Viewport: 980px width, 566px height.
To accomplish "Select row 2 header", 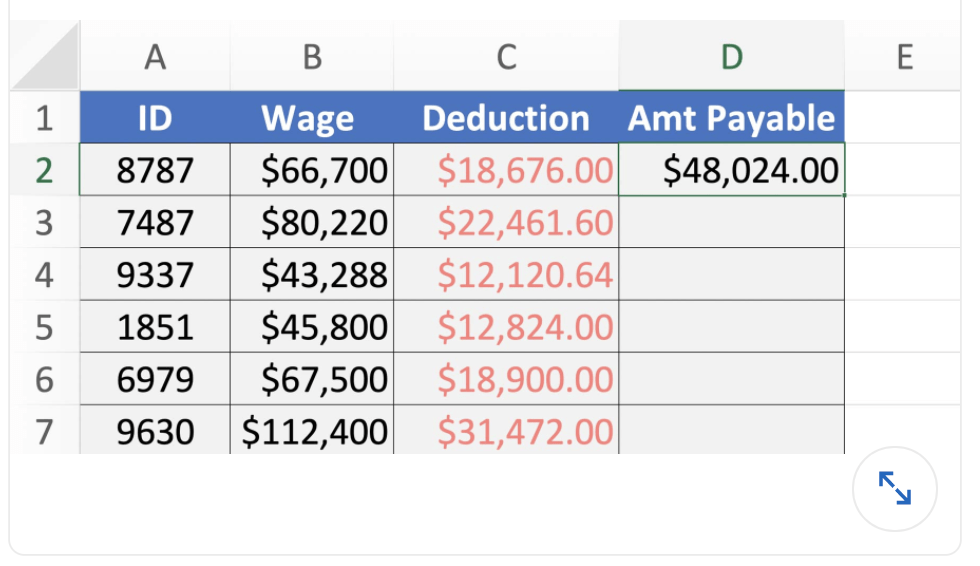I will click(44, 170).
